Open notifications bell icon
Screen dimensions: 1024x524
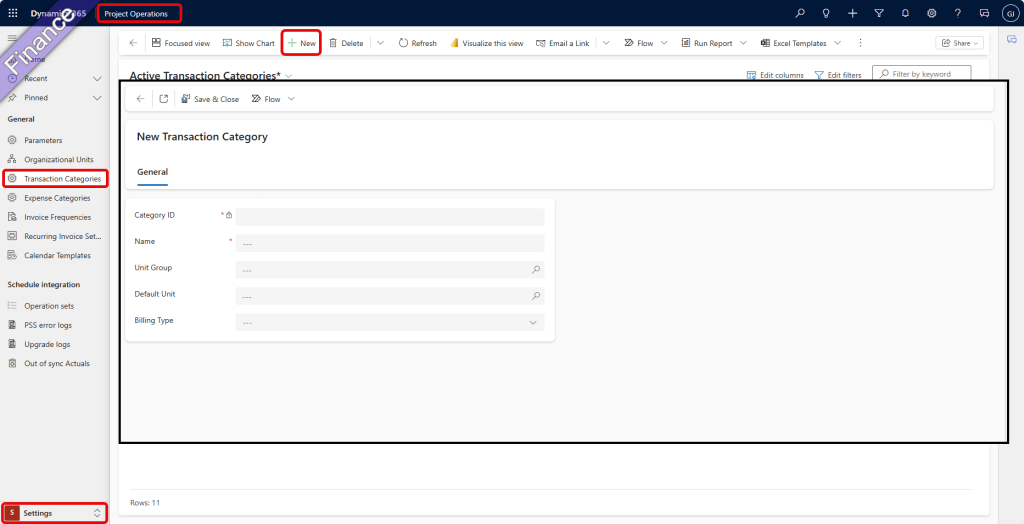[x=905, y=13]
